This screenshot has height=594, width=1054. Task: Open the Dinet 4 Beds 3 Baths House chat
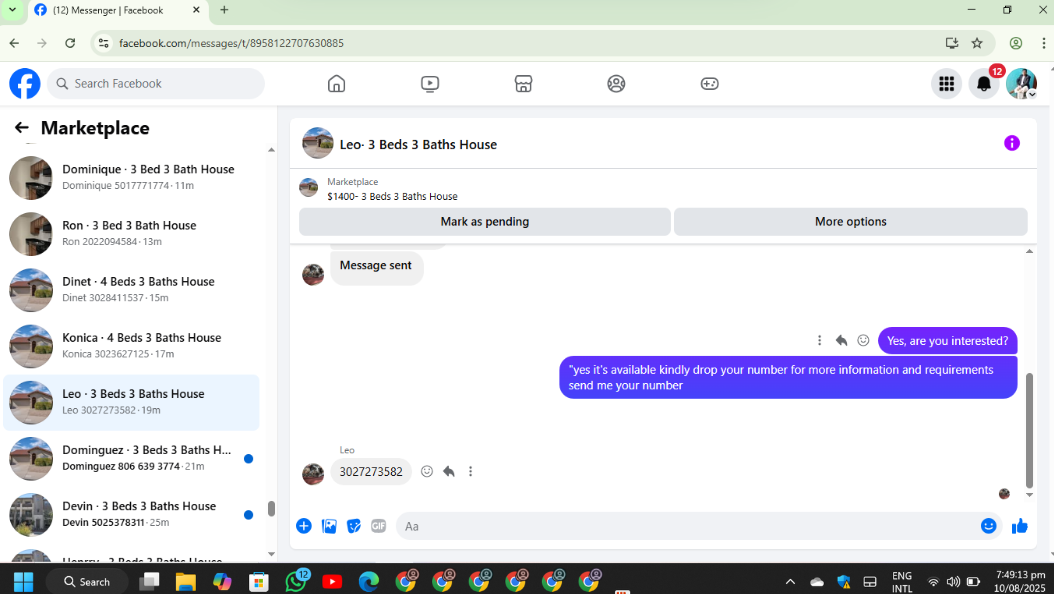132,290
